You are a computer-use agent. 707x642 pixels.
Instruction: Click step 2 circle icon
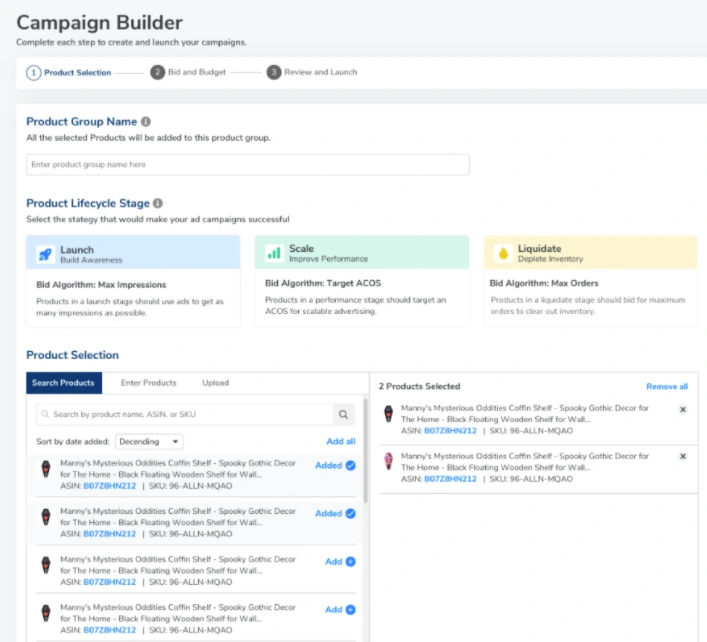(x=157, y=72)
